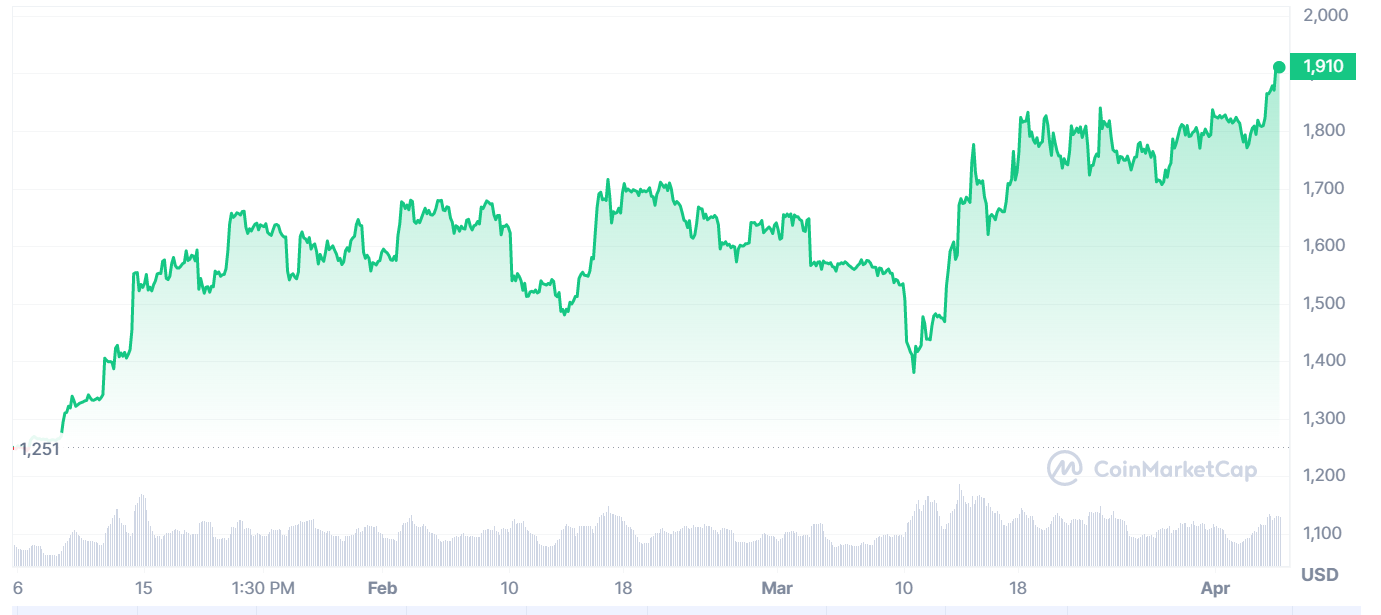Image resolution: width=1381 pixels, height=615 pixels.
Task: Click the tallest volume bar in mid-March
Action: click(960, 490)
